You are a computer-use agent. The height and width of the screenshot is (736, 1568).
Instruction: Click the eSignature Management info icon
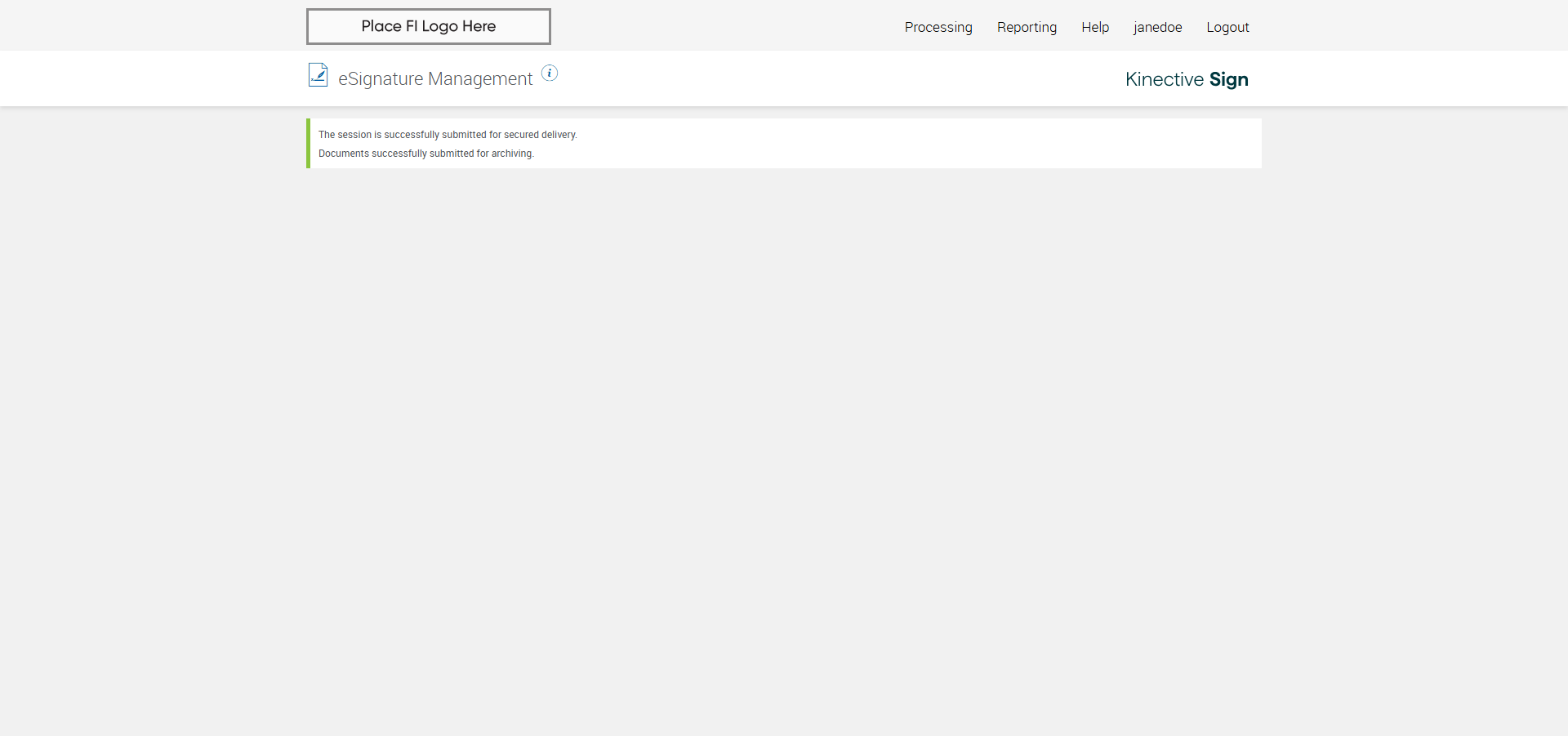550,74
